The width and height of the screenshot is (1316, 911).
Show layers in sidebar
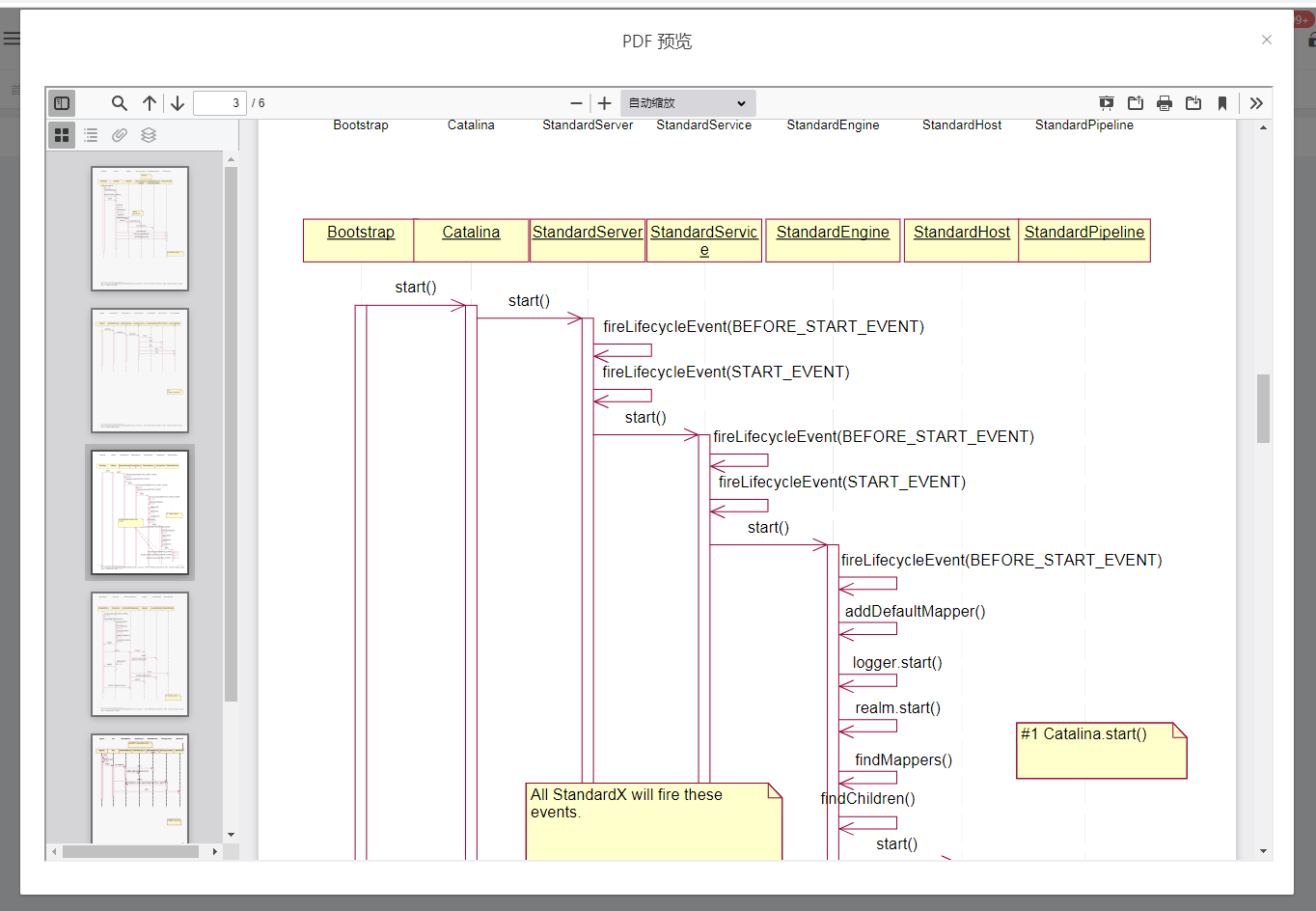tap(149, 135)
